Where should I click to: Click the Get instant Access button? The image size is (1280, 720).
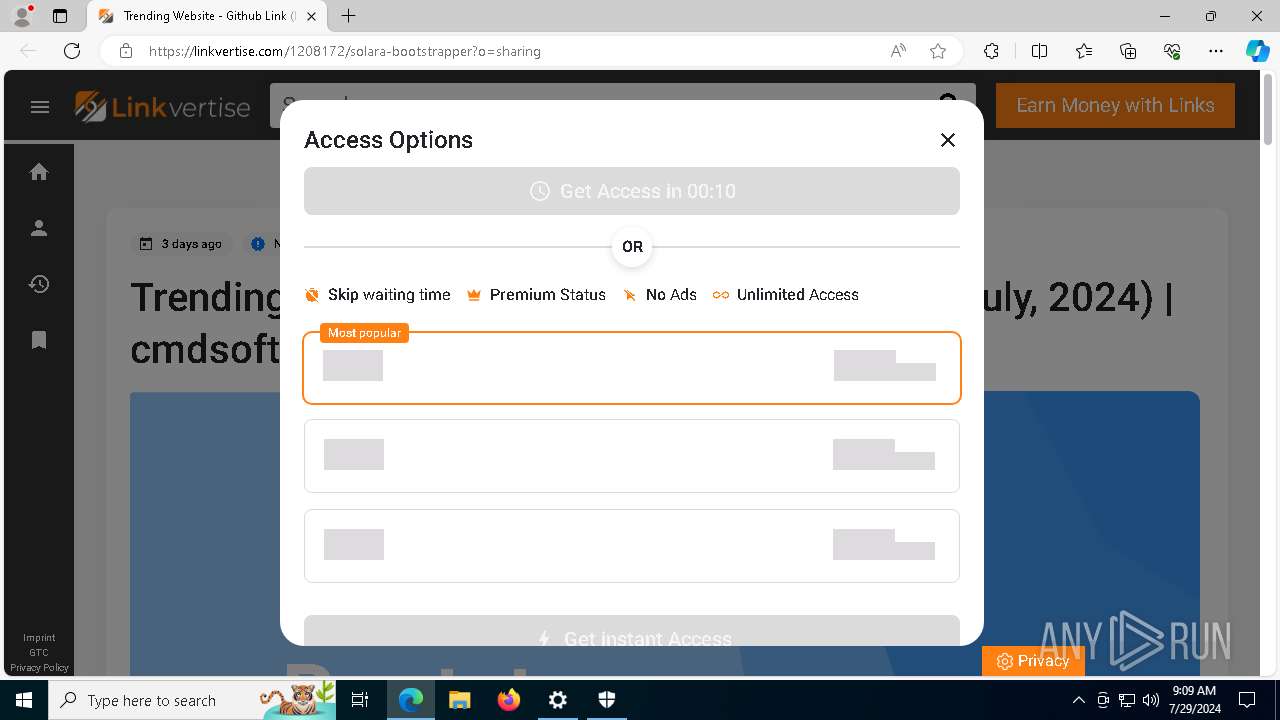tap(632, 631)
